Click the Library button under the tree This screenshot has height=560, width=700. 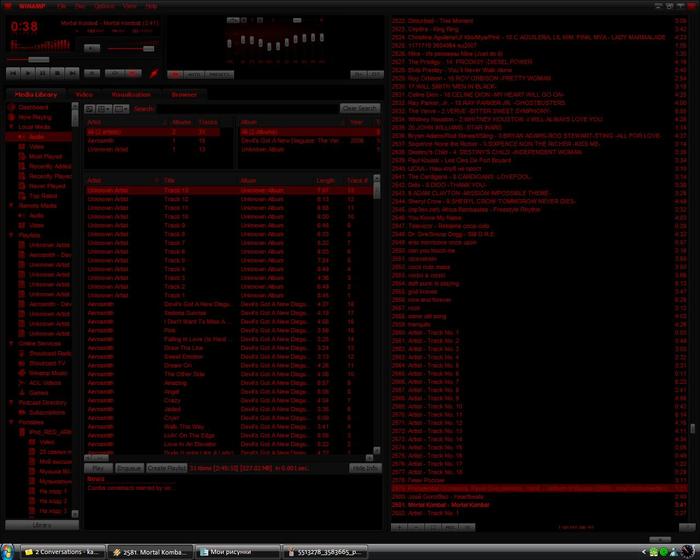point(42,525)
